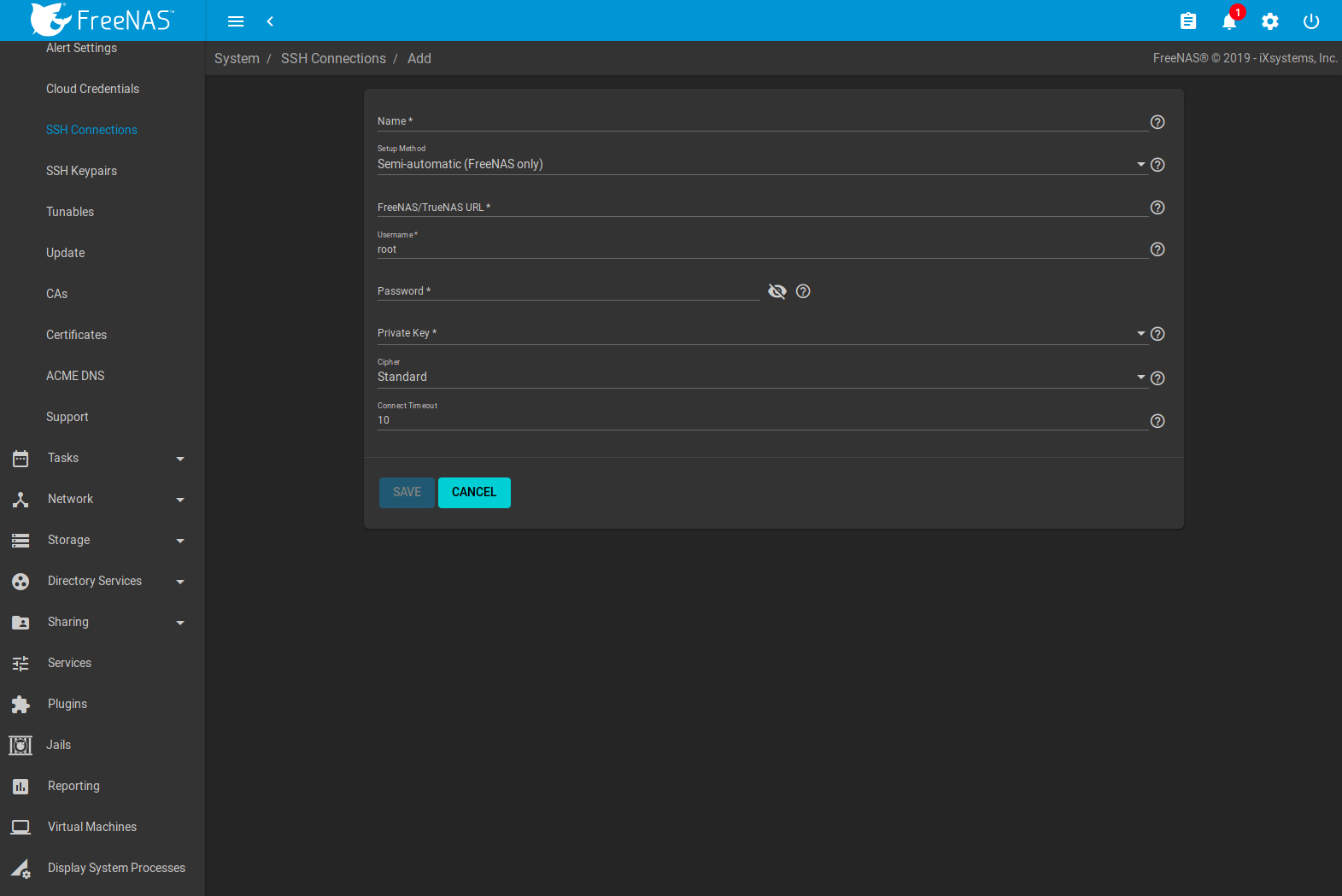The width and height of the screenshot is (1342, 896).
Task: Click the Cancel button
Action: pos(474,493)
